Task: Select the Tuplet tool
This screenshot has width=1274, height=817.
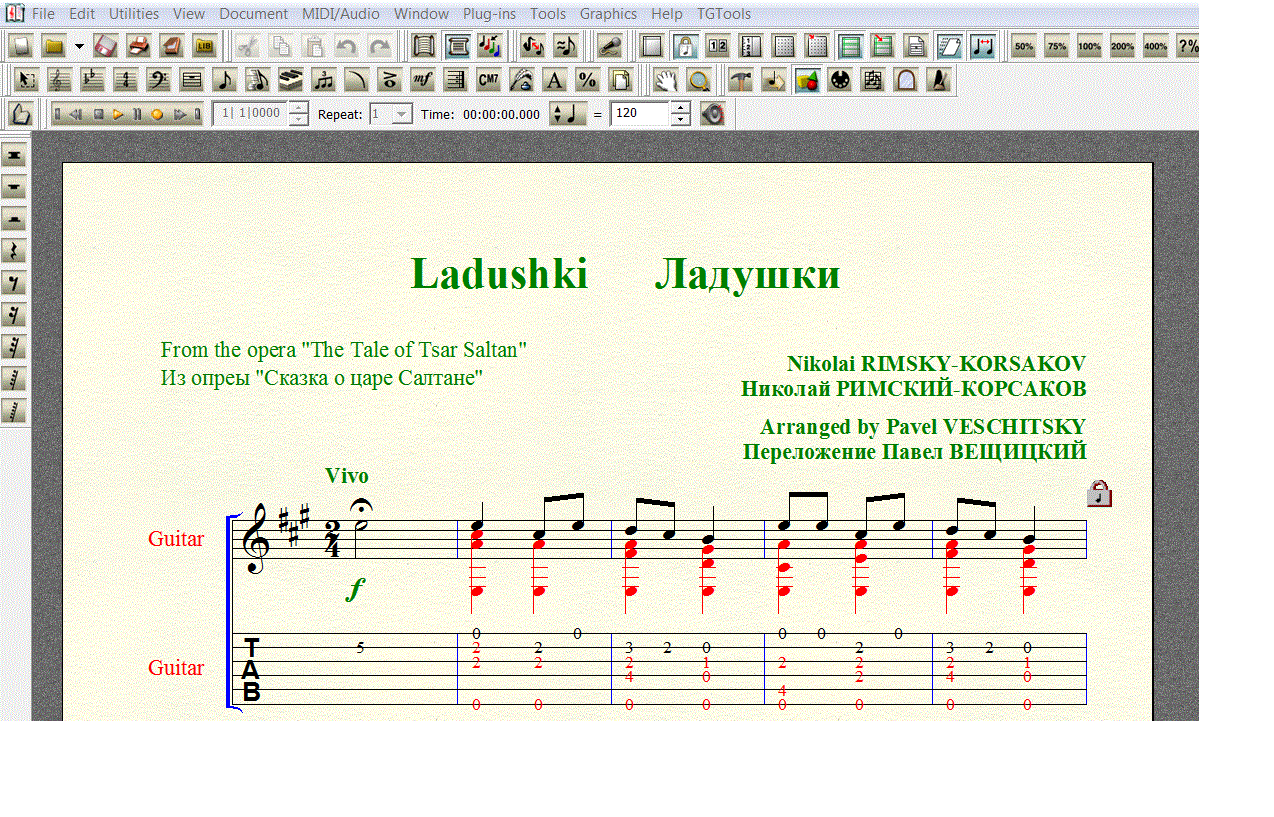Action: coord(324,80)
